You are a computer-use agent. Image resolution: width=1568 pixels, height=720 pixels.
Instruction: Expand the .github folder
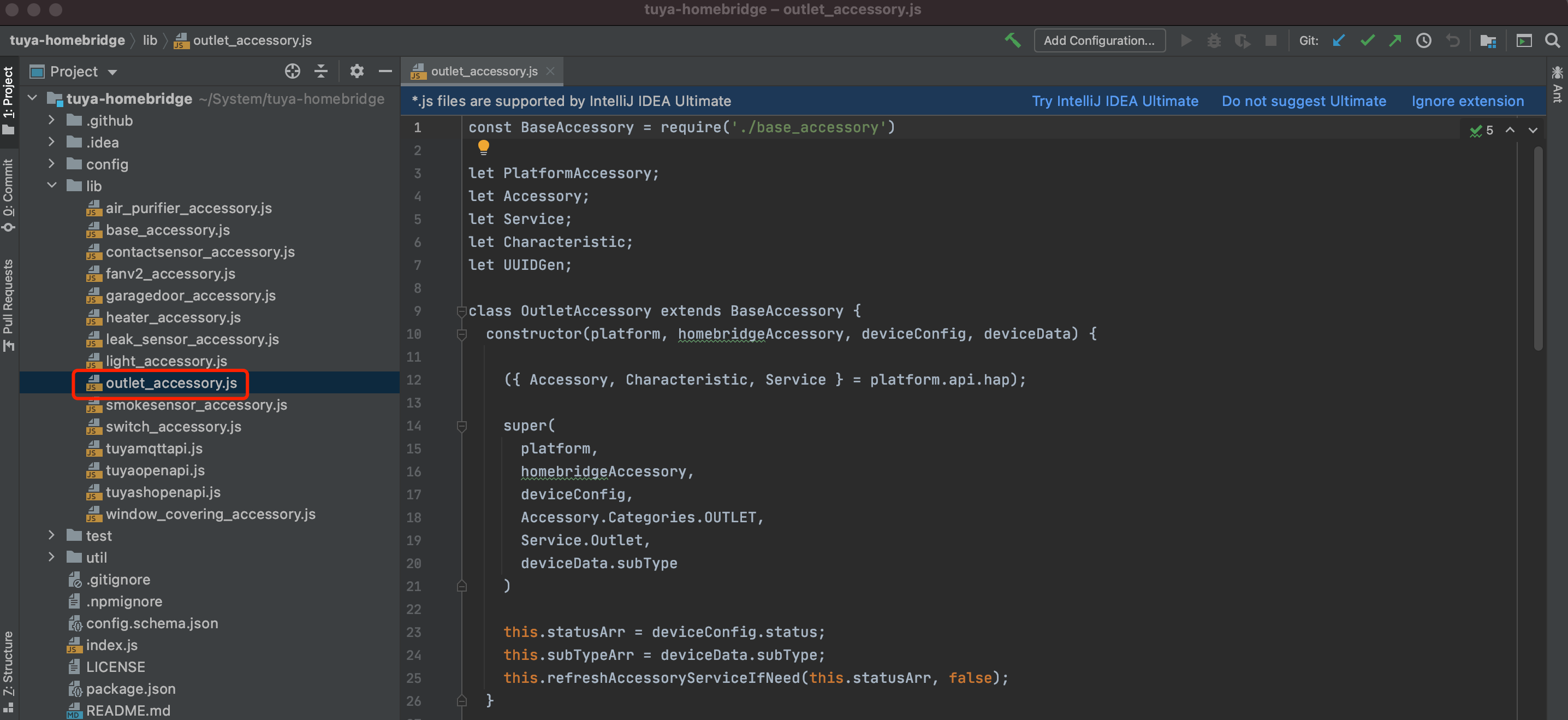pos(52,120)
